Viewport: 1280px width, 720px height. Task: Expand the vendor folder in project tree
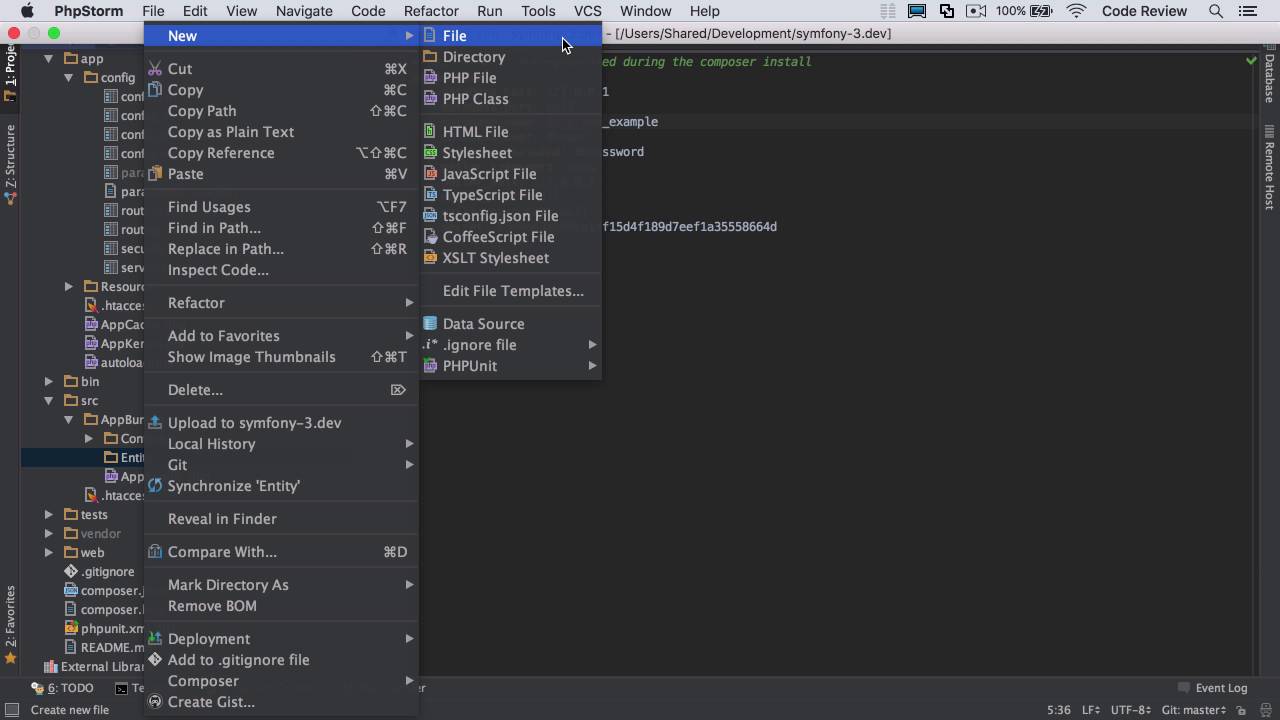(x=48, y=534)
